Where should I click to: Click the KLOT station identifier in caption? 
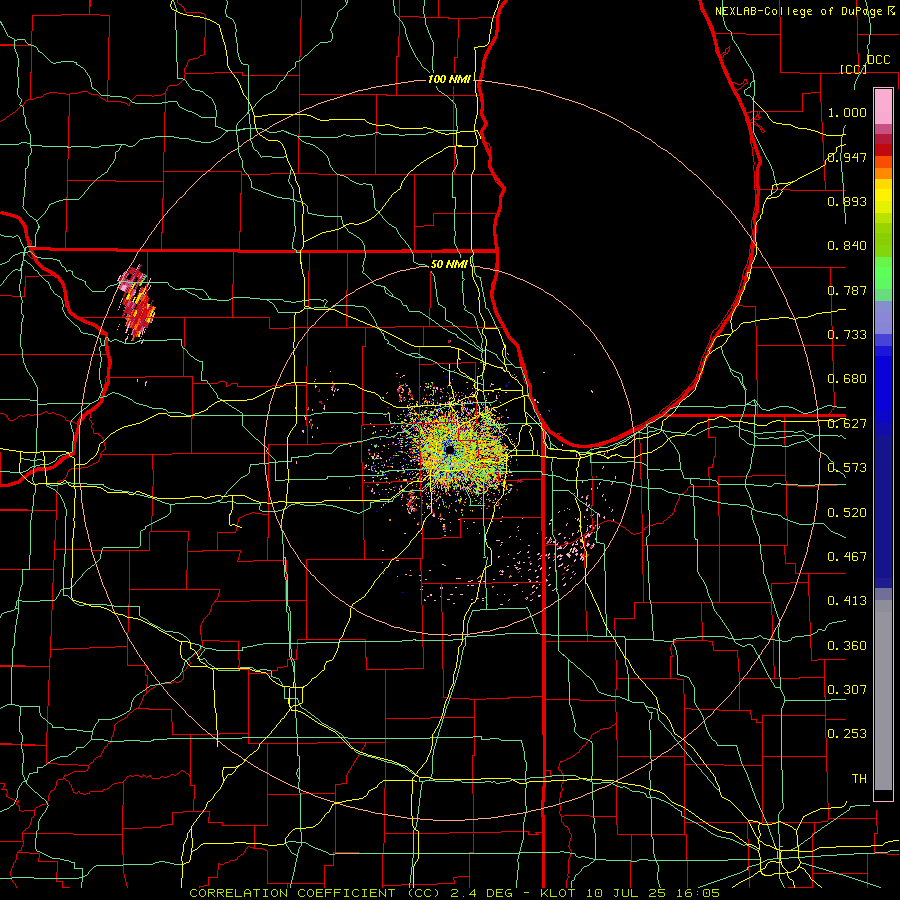pos(558,893)
